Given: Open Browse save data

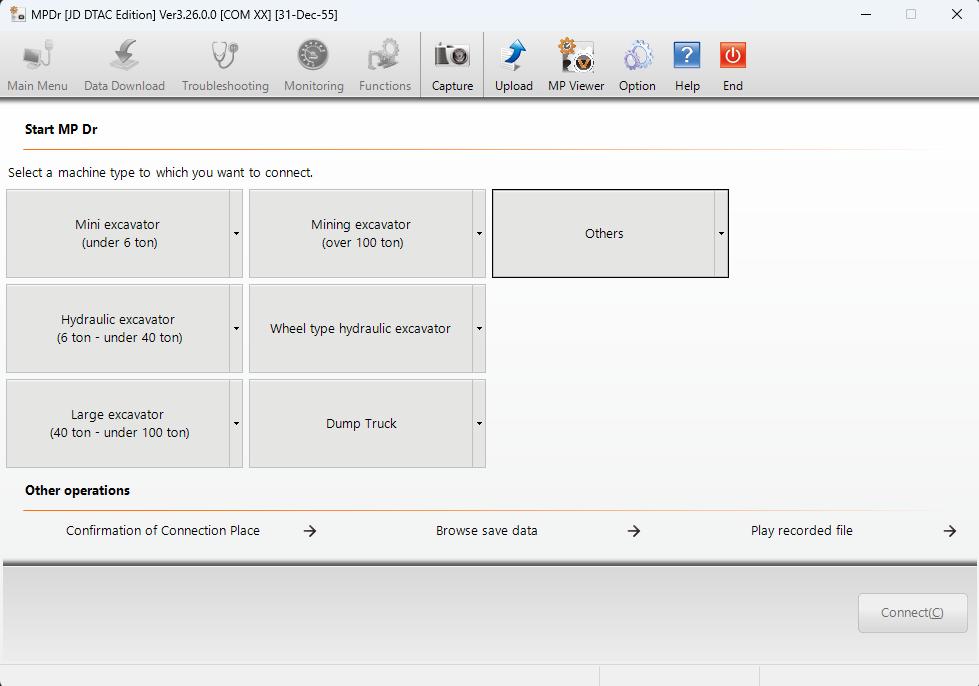Looking at the screenshot, I should click(x=486, y=531).
